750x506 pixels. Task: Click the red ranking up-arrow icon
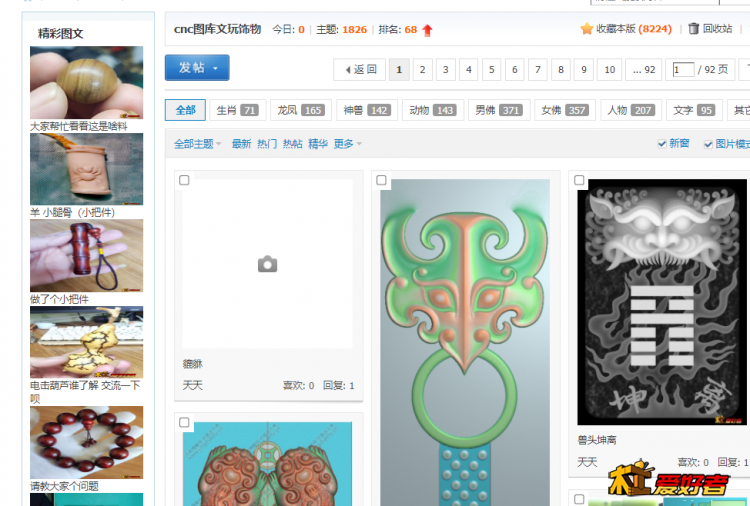[x=428, y=30]
